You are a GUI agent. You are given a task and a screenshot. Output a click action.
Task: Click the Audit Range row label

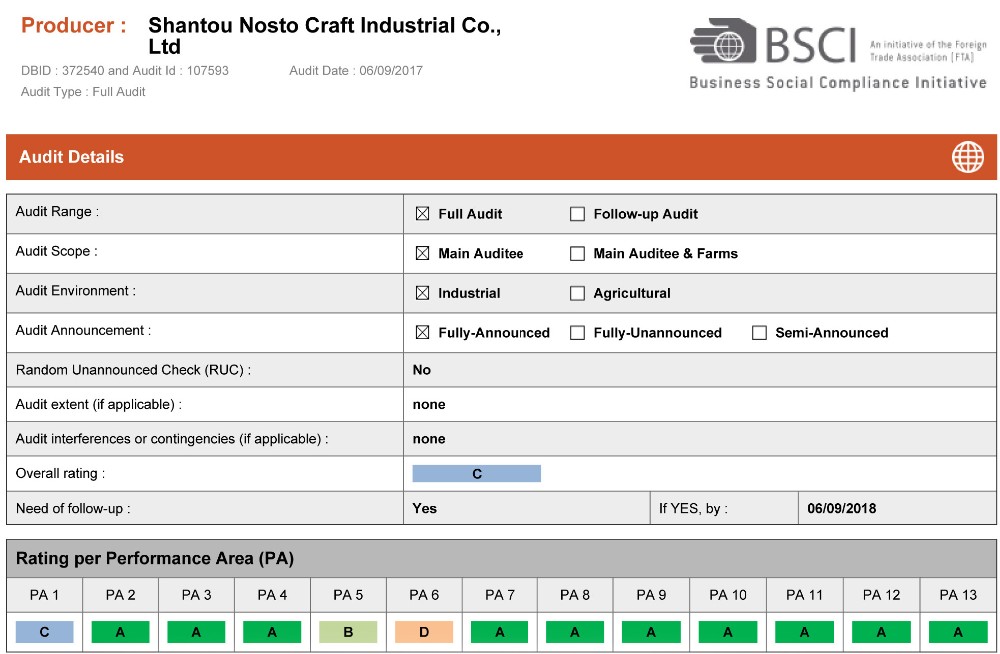click(57, 212)
